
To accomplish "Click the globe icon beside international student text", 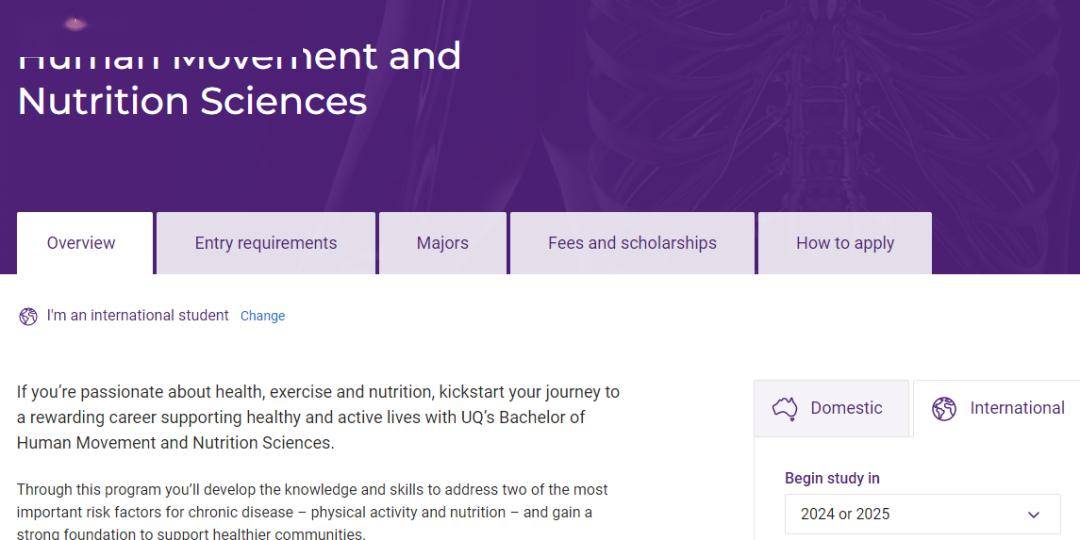I will coord(28,316).
